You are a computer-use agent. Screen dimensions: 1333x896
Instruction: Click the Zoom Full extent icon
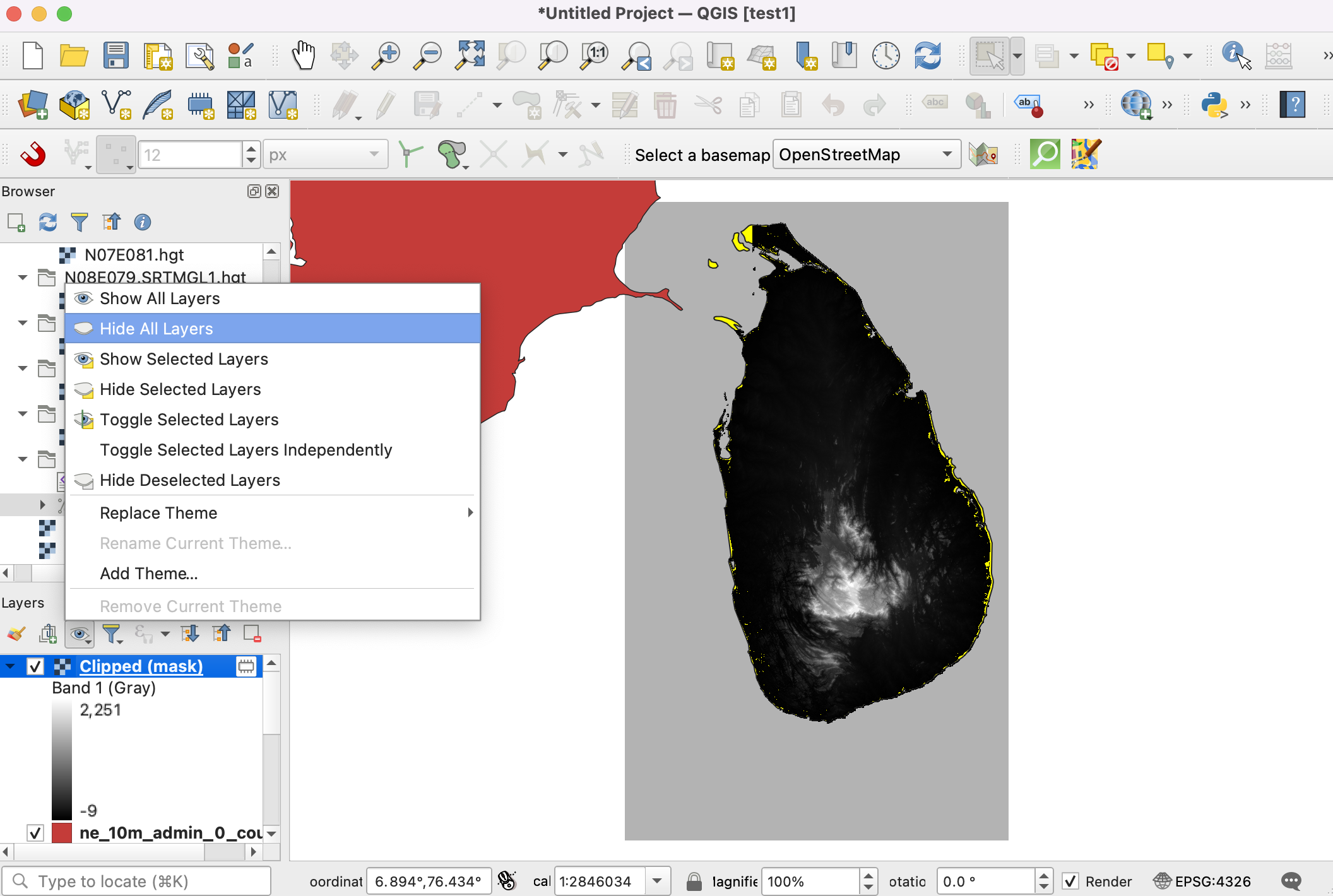coord(470,56)
